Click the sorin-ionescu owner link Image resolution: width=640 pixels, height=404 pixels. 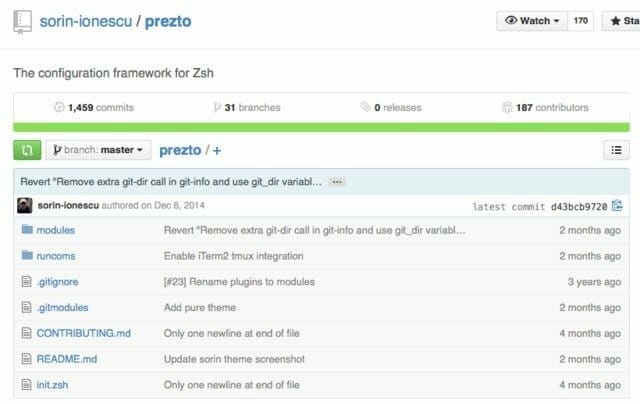(86, 21)
